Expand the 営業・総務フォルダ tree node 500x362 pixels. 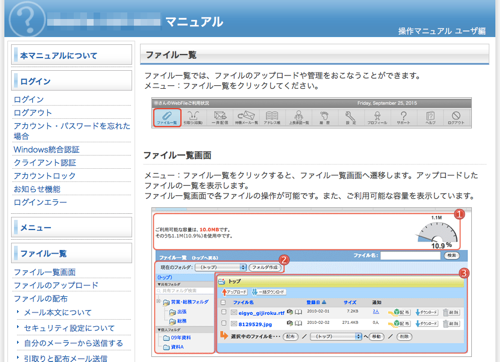tap(159, 301)
